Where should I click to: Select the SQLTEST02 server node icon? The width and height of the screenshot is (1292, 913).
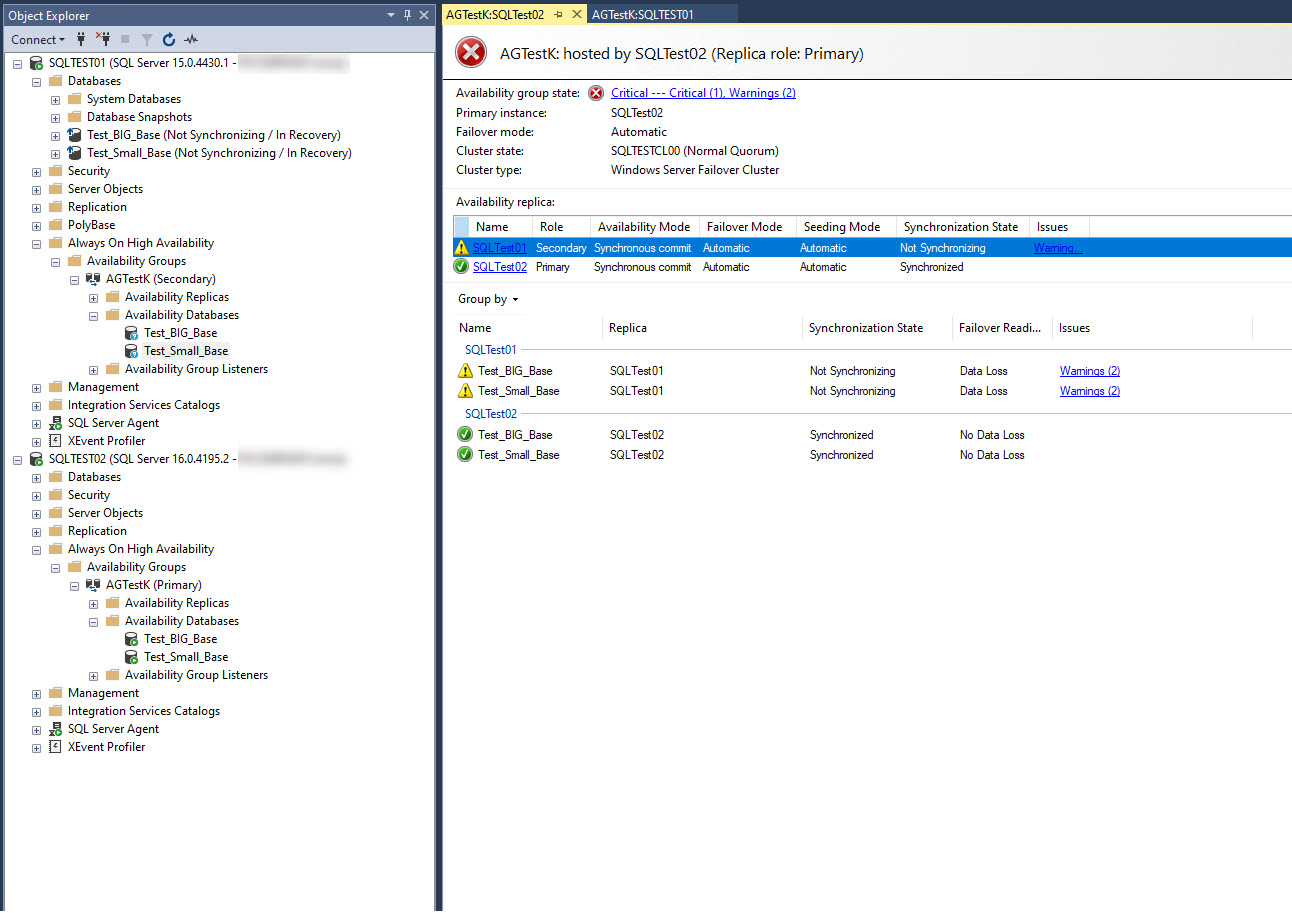(37, 459)
